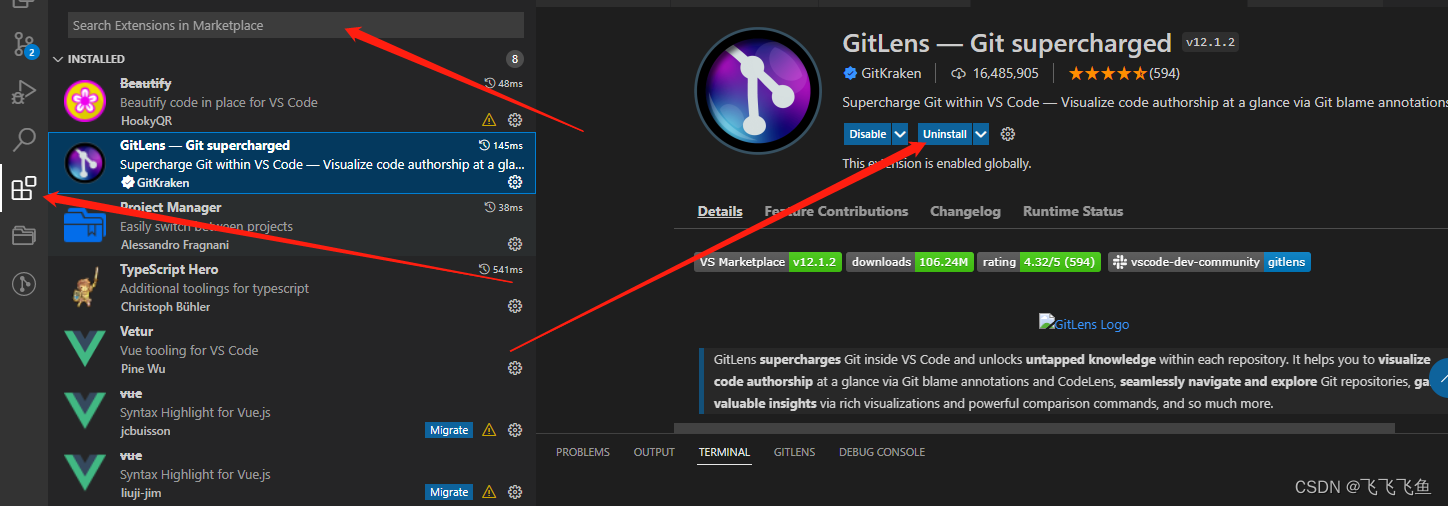Switch to the Feature Contributions tab

point(836,211)
